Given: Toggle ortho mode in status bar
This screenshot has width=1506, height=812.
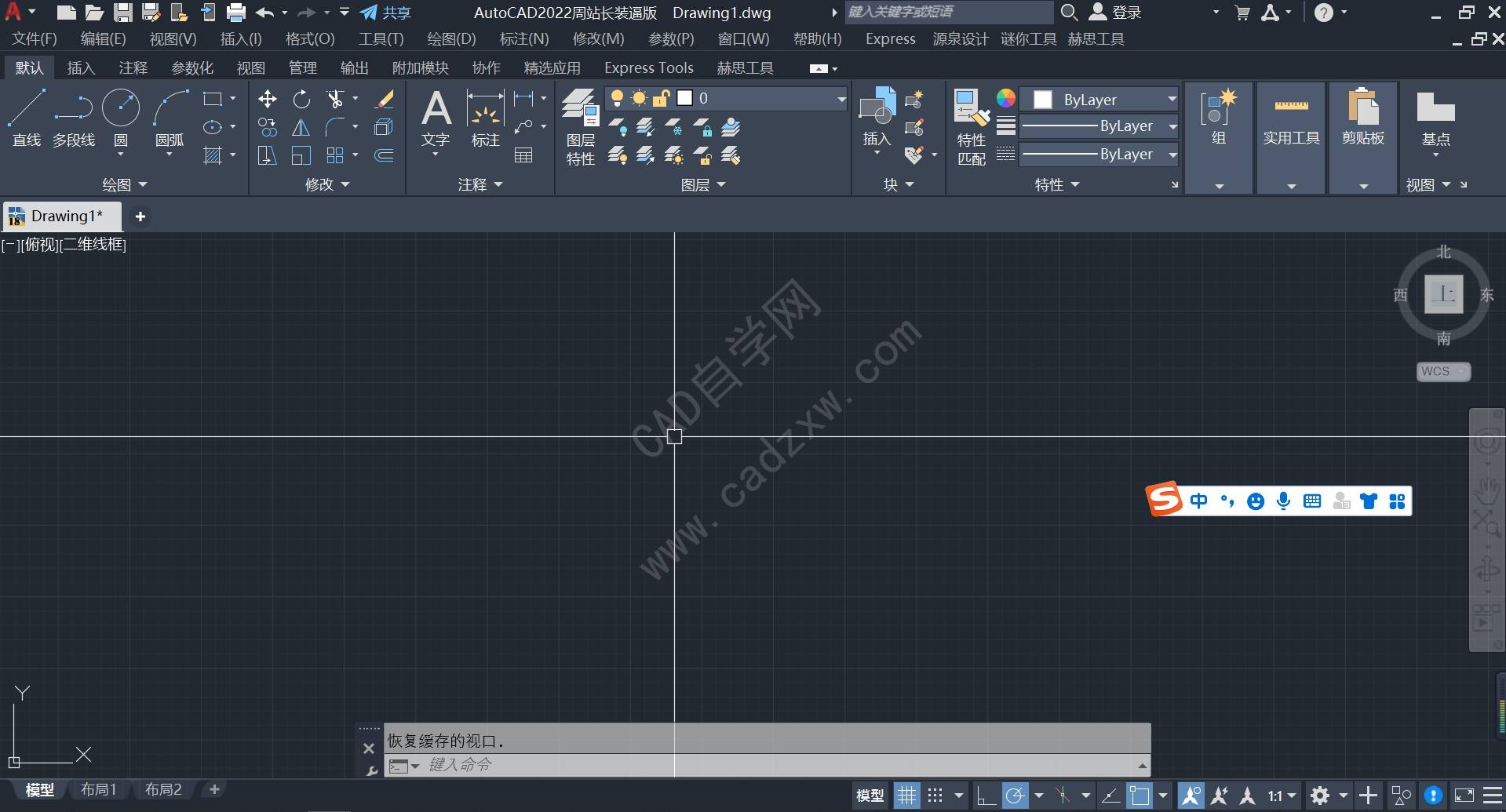Looking at the screenshot, I should click(986, 796).
